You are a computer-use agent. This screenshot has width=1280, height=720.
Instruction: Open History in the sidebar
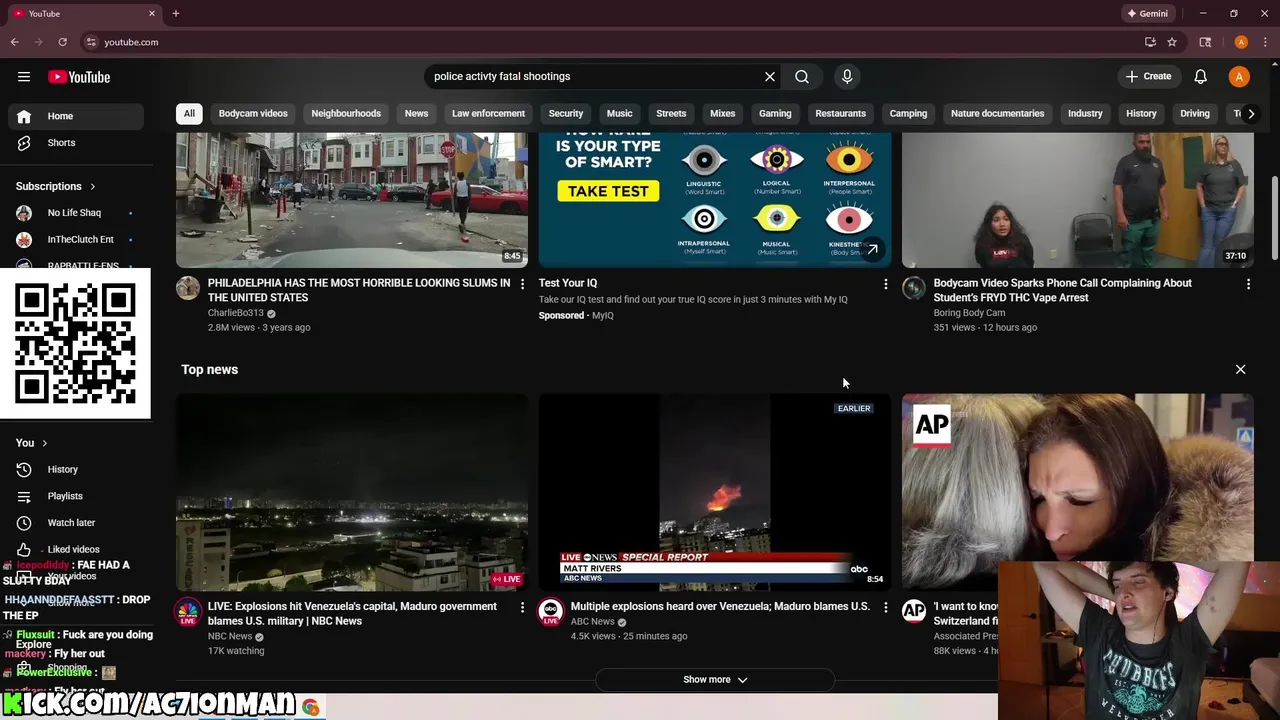coord(76,469)
